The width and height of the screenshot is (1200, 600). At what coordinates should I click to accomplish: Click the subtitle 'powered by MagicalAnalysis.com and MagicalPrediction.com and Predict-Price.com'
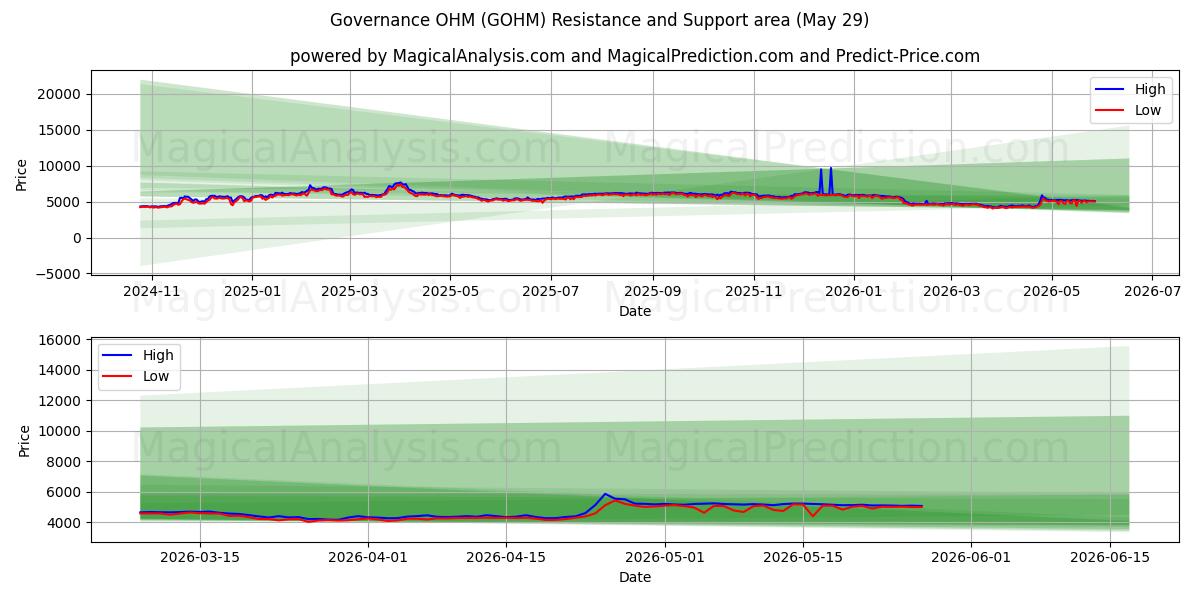[x=635, y=56]
